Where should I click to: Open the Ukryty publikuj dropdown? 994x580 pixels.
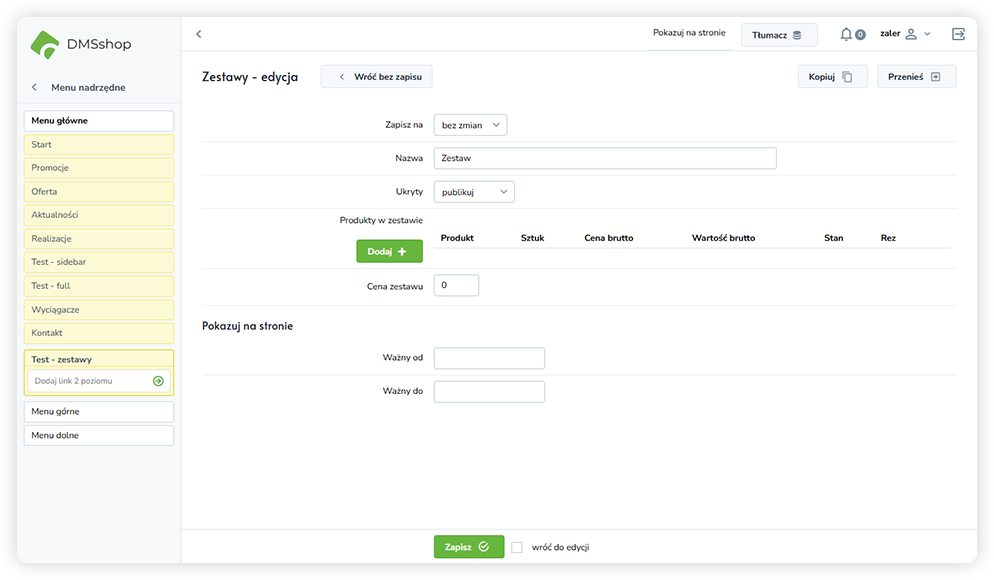click(x=474, y=191)
